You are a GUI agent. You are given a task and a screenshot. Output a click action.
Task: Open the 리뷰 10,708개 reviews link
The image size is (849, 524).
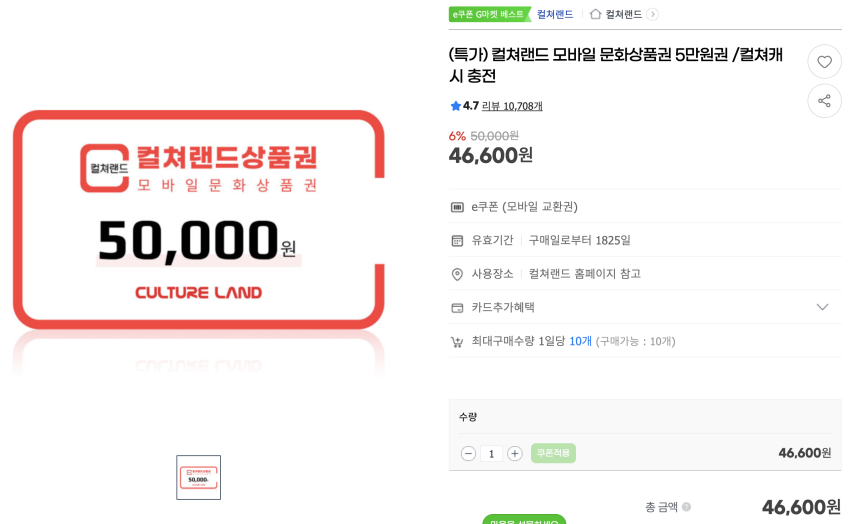512,106
